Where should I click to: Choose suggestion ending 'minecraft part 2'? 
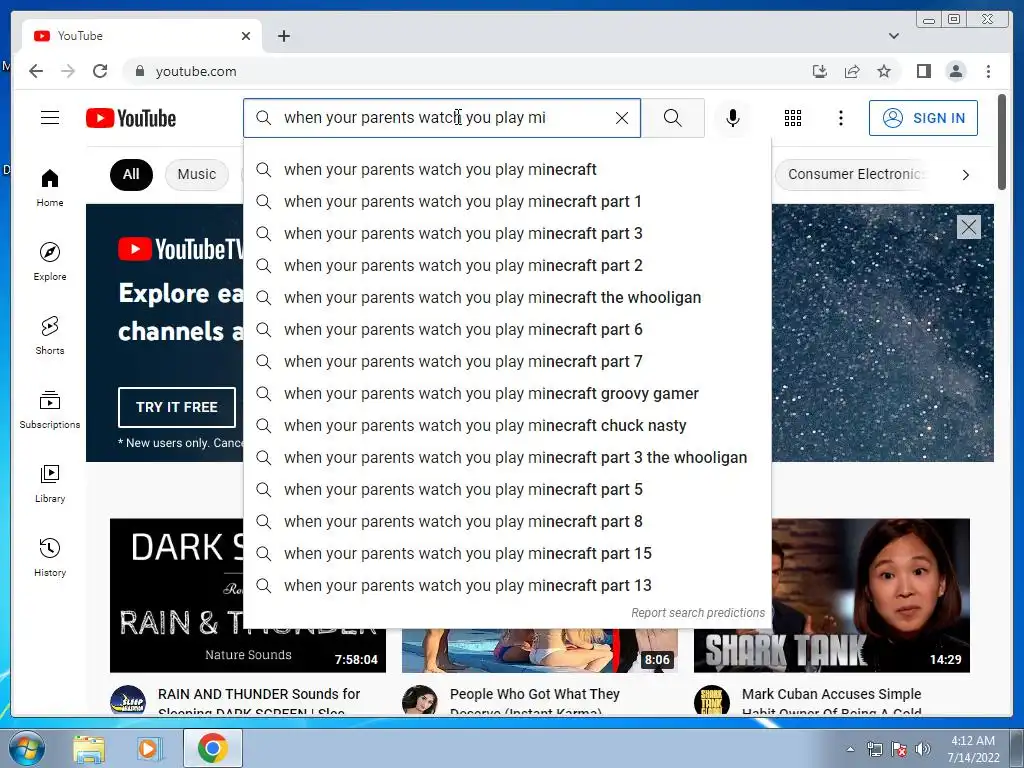point(507,266)
